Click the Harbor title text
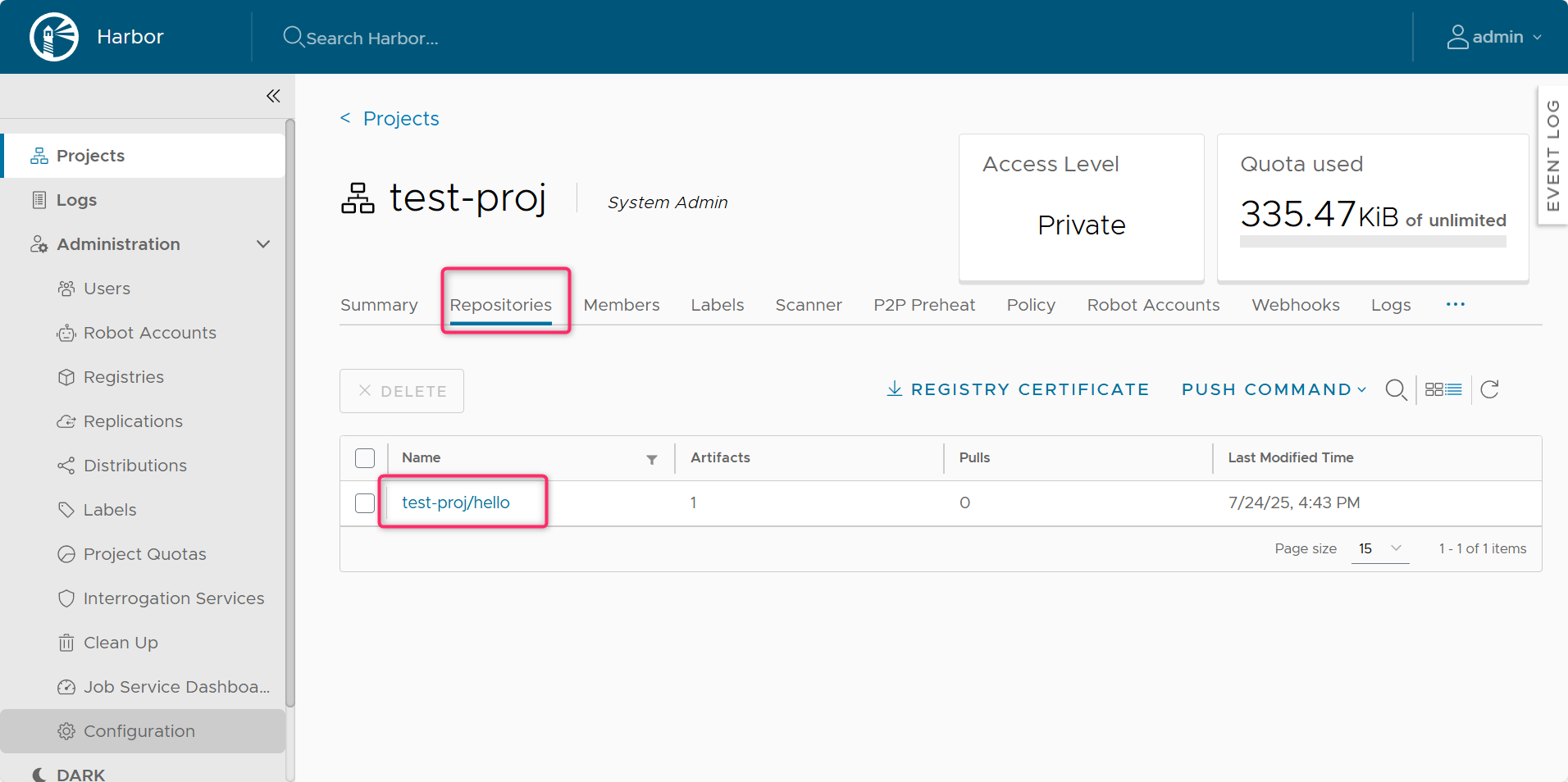The height and width of the screenshot is (782, 1568). 130,37
